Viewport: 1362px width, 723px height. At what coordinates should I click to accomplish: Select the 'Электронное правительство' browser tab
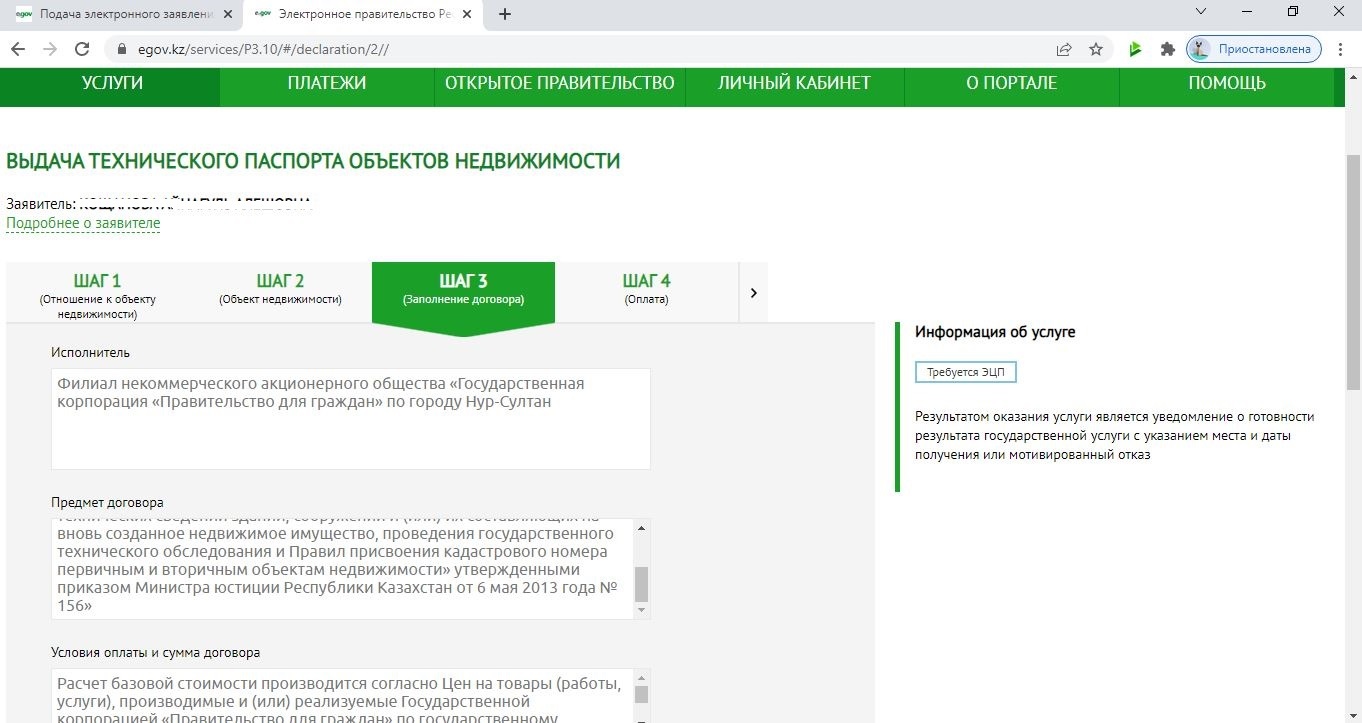[362, 14]
